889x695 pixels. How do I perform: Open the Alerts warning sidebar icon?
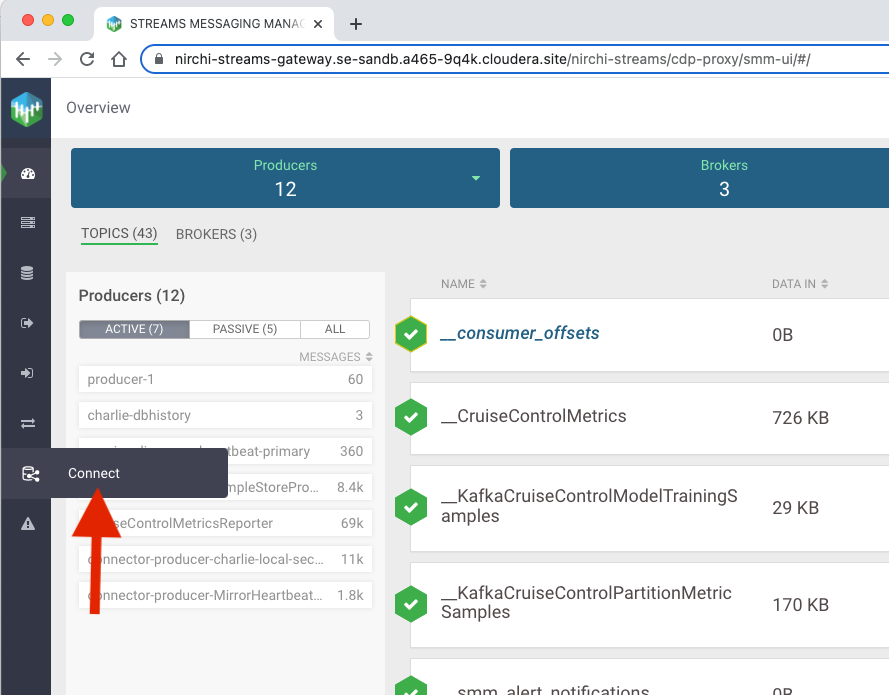pyautogui.click(x=28, y=524)
